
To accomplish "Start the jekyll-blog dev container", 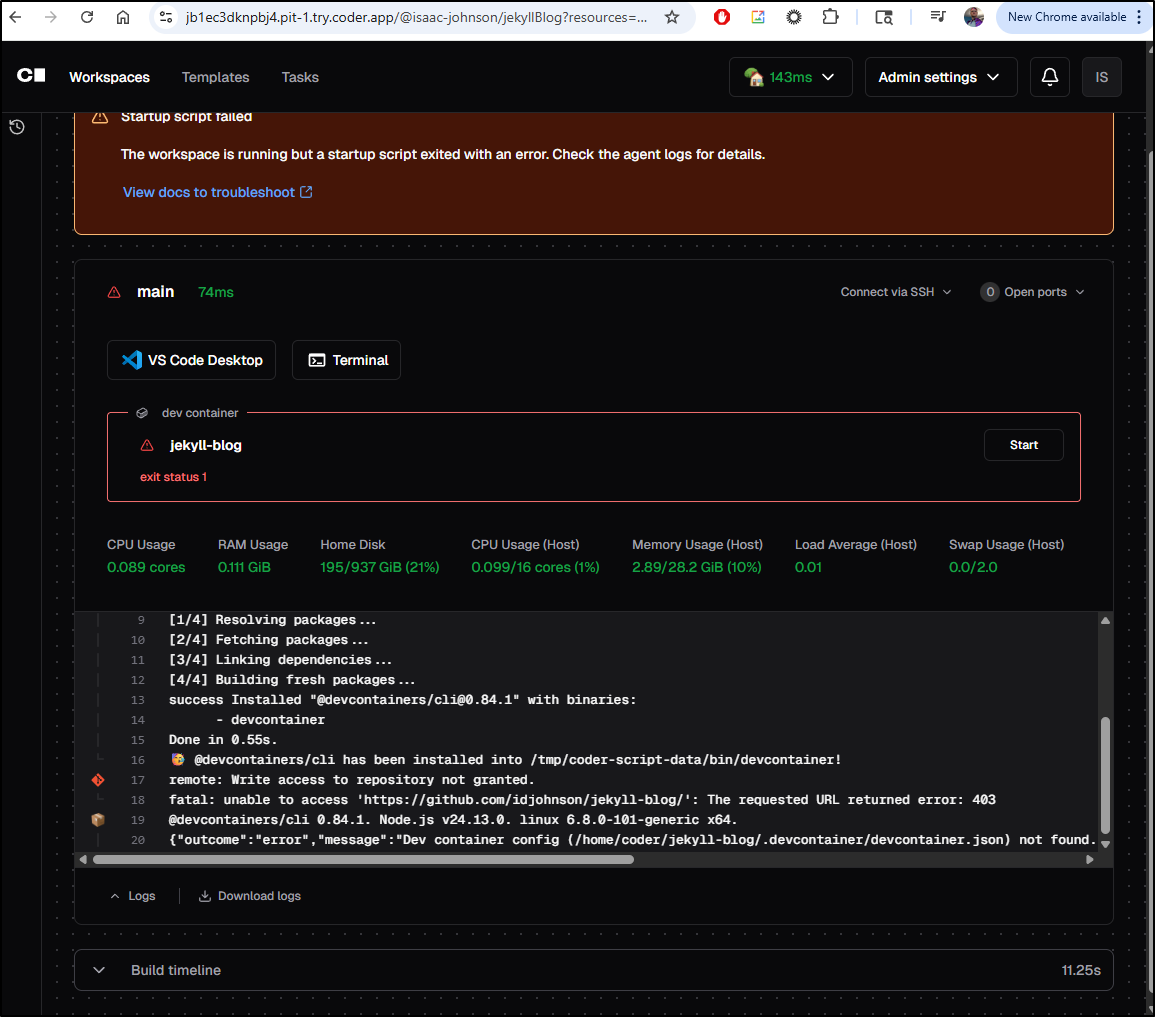I will click(x=1023, y=444).
